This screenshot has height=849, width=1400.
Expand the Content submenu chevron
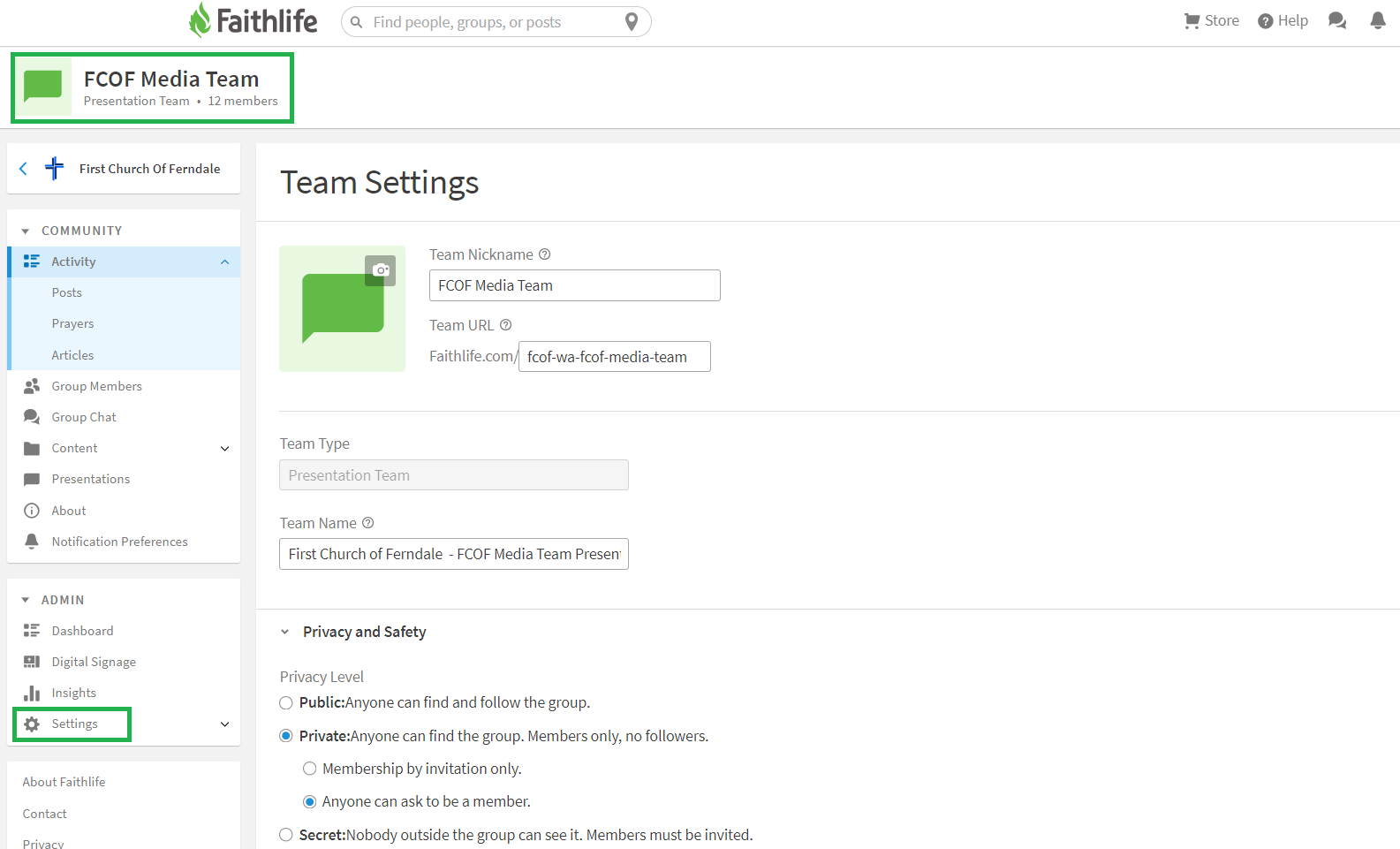tap(225, 449)
